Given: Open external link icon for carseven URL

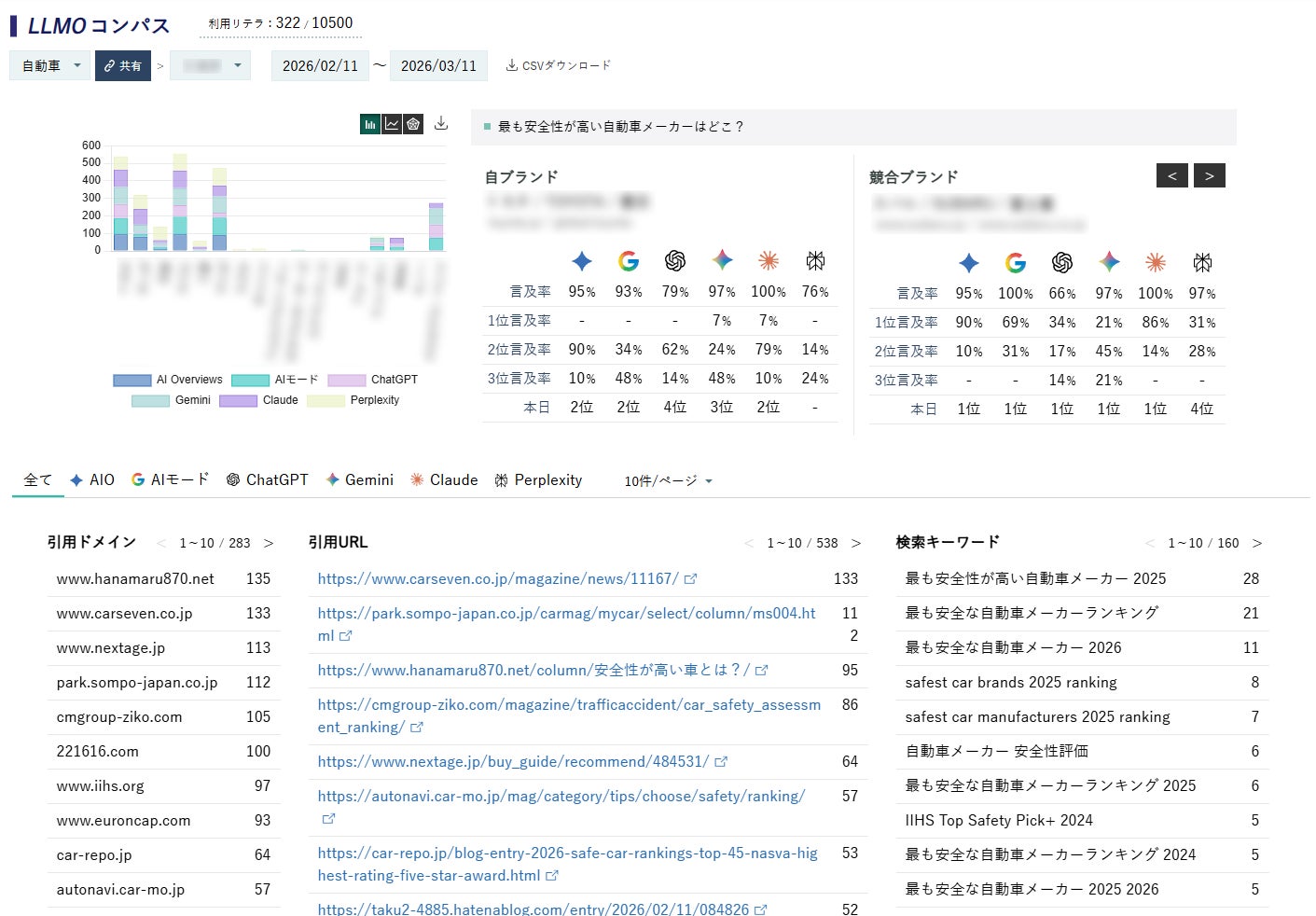Looking at the screenshot, I should pyautogui.click(x=690, y=579).
